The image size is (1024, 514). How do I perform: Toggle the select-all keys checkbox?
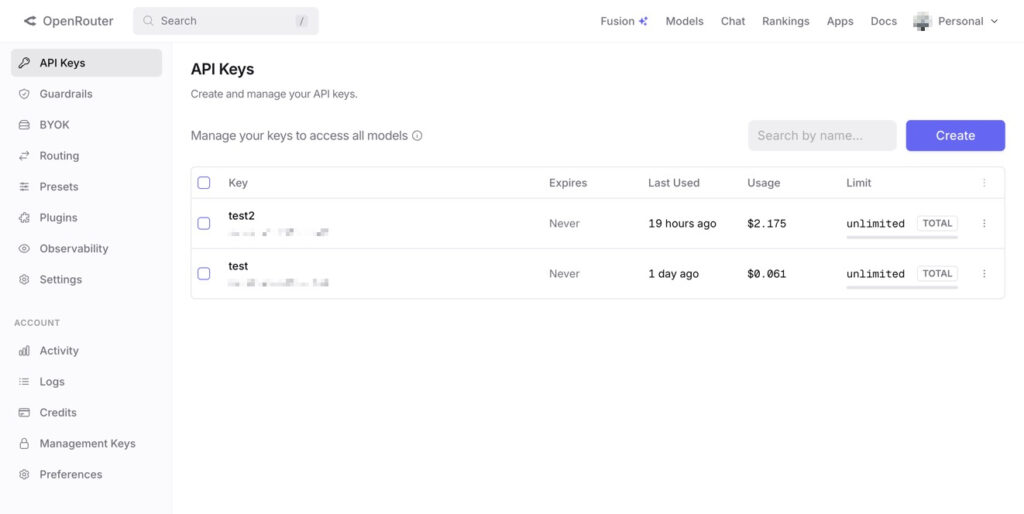pos(204,183)
